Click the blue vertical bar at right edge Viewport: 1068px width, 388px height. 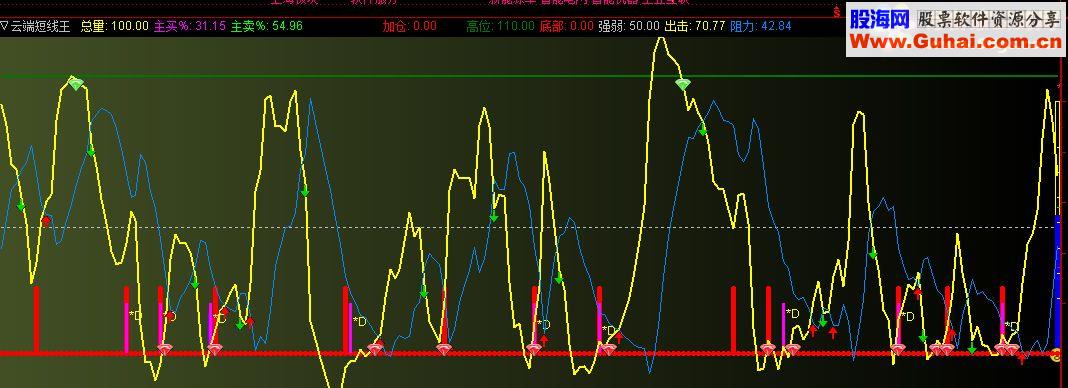(1057, 282)
